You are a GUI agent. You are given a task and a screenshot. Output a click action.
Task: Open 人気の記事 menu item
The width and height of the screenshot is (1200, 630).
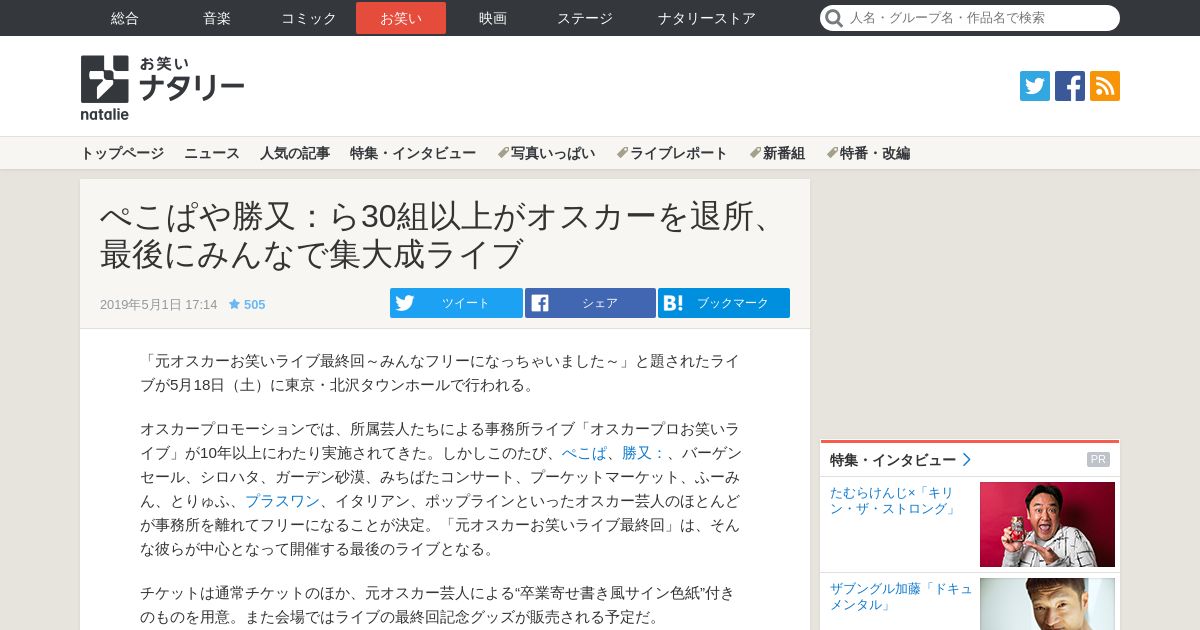coord(295,153)
